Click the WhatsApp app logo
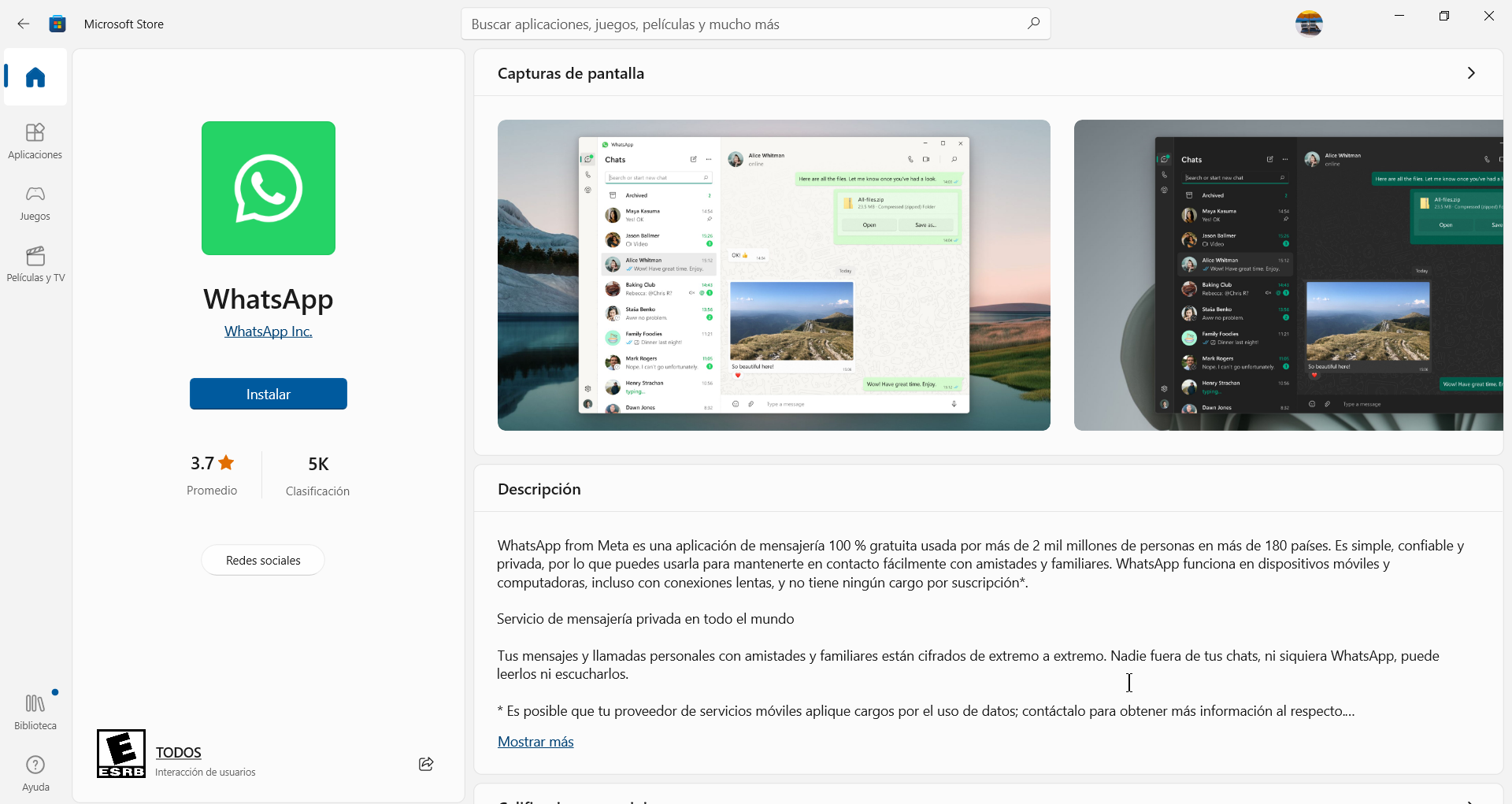Screen dimensions: 1512x804 [x=269, y=188]
